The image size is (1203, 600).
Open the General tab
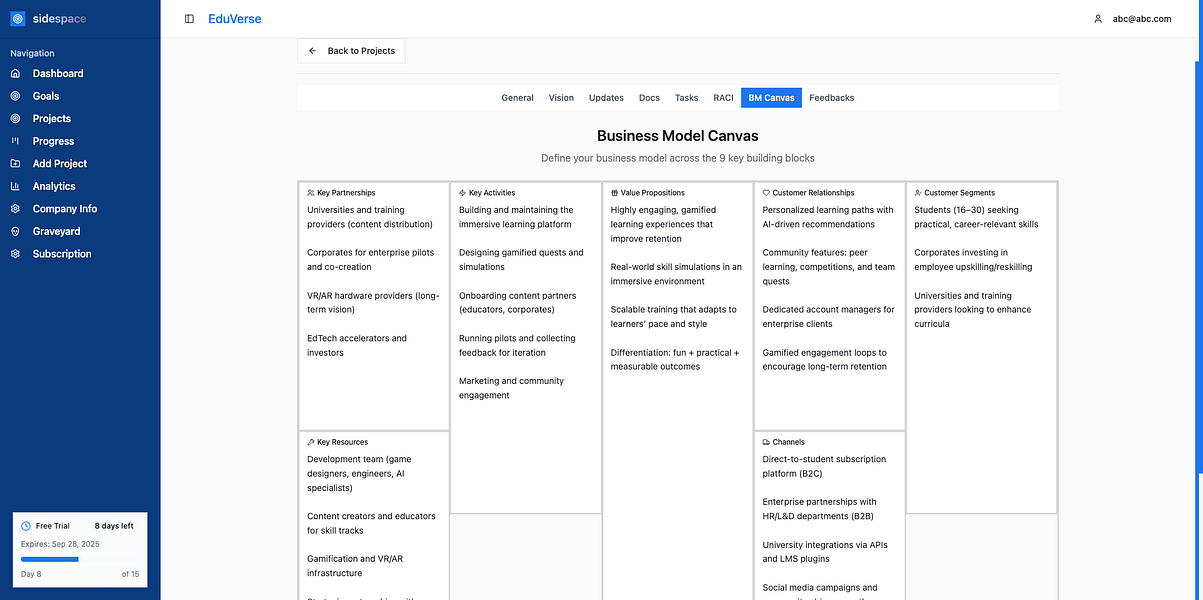pos(517,98)
